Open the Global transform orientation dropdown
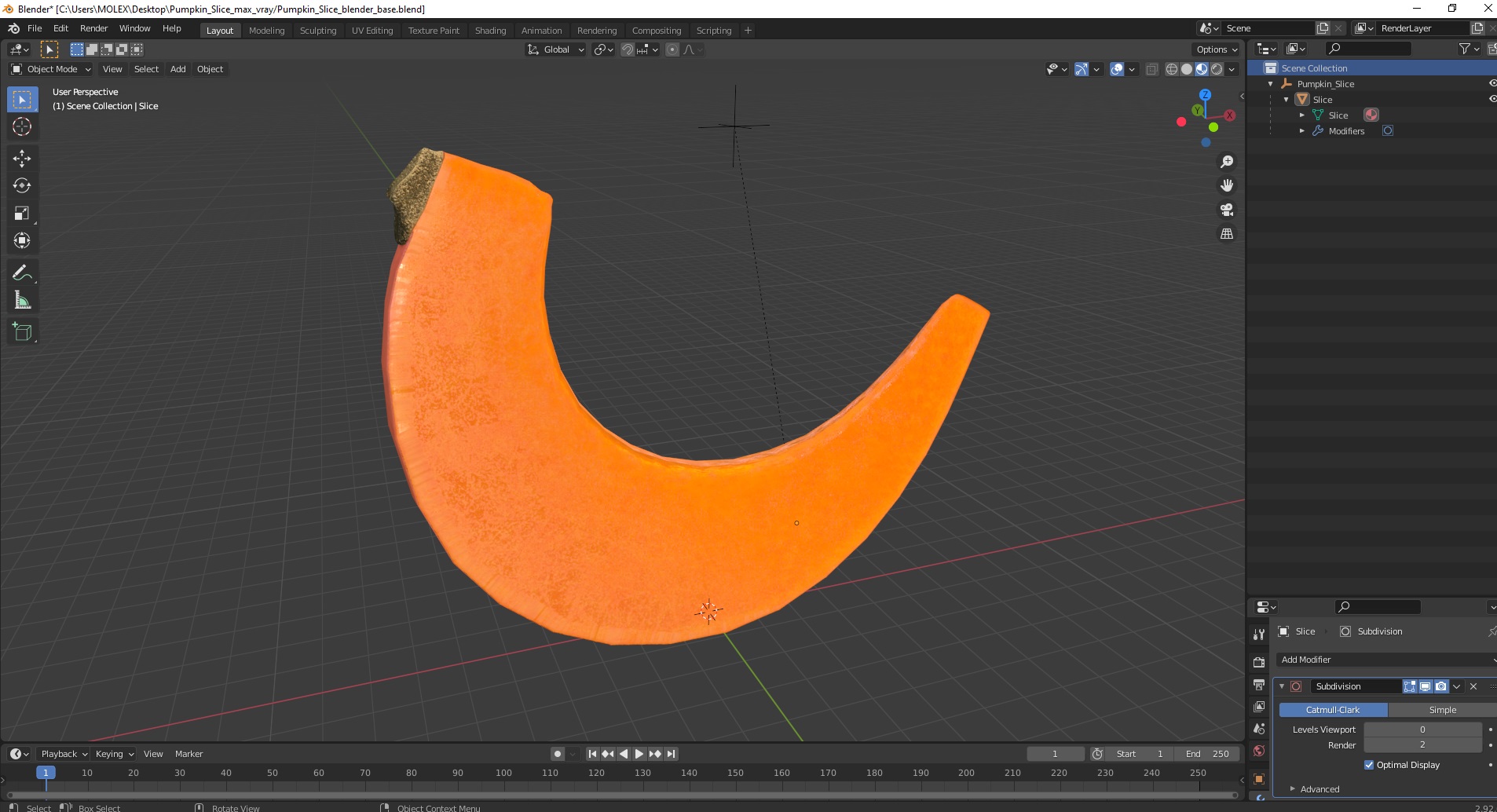Image resolution: width=1497 pixels, height=812 pixels. click(555, 49)
